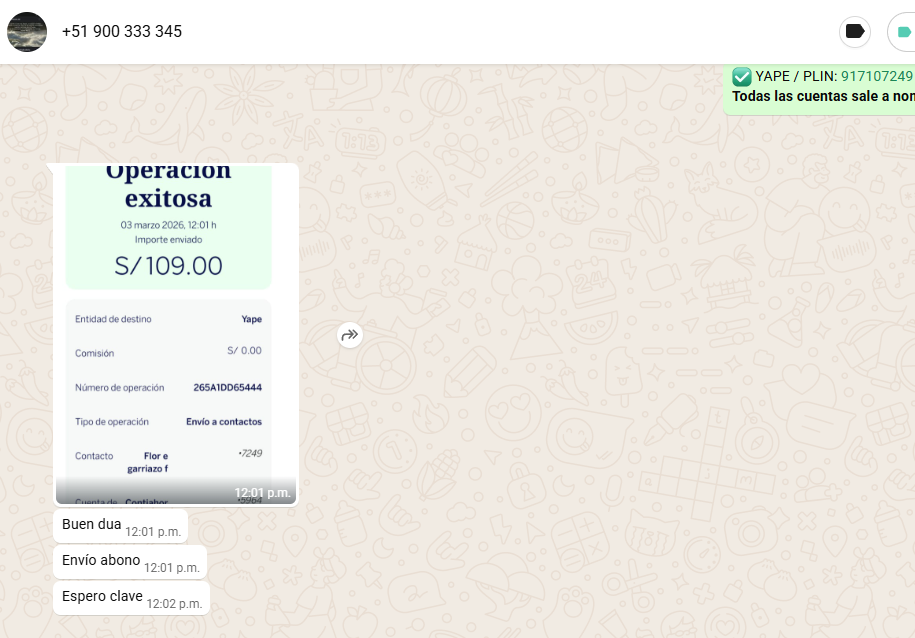Click the teal label tag icon
This screenshot has width=915, height=638.
tap(903, 32)
